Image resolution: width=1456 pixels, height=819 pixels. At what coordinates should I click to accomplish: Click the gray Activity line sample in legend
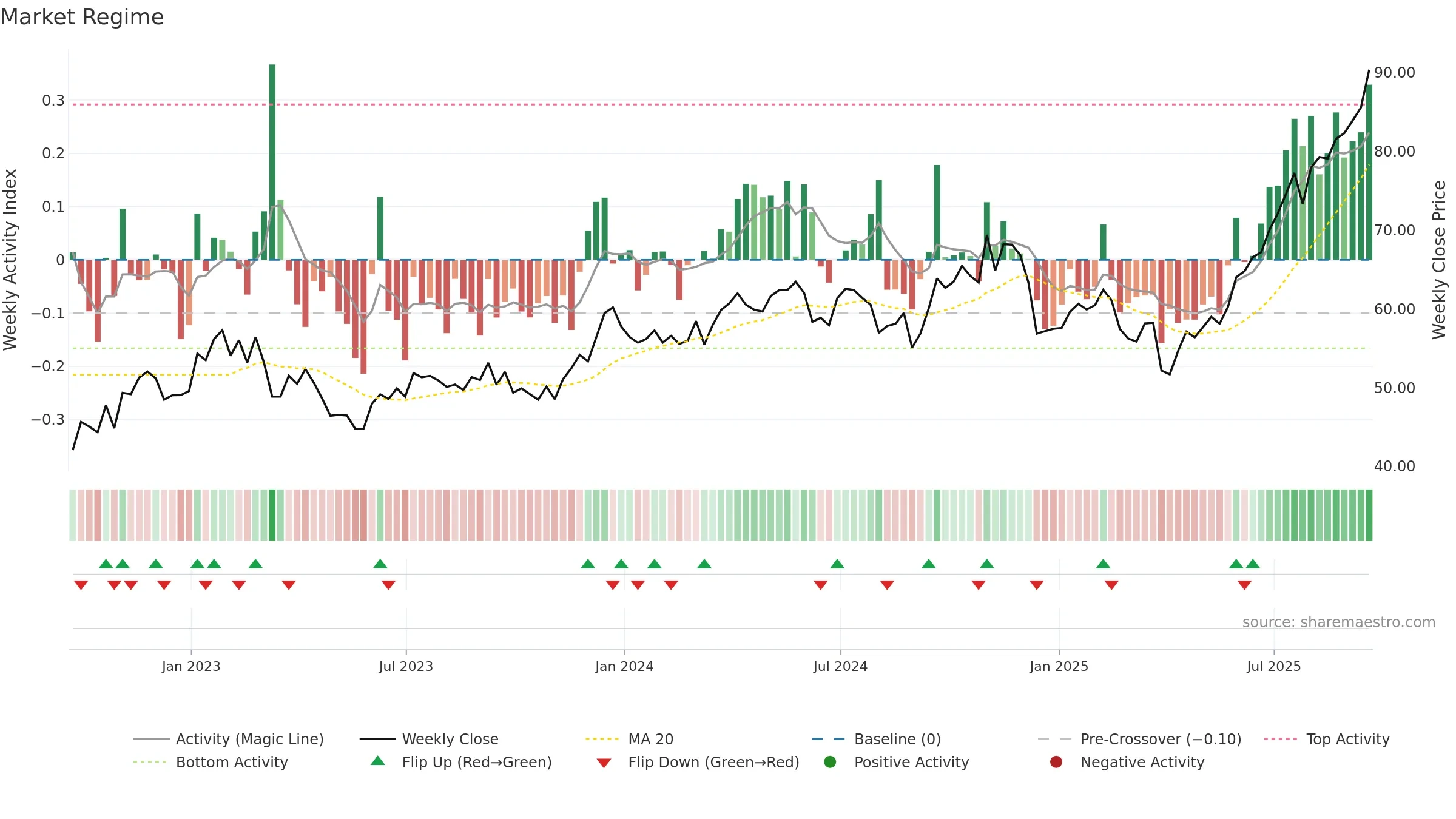pyautogui.click(x=151, y=739)
